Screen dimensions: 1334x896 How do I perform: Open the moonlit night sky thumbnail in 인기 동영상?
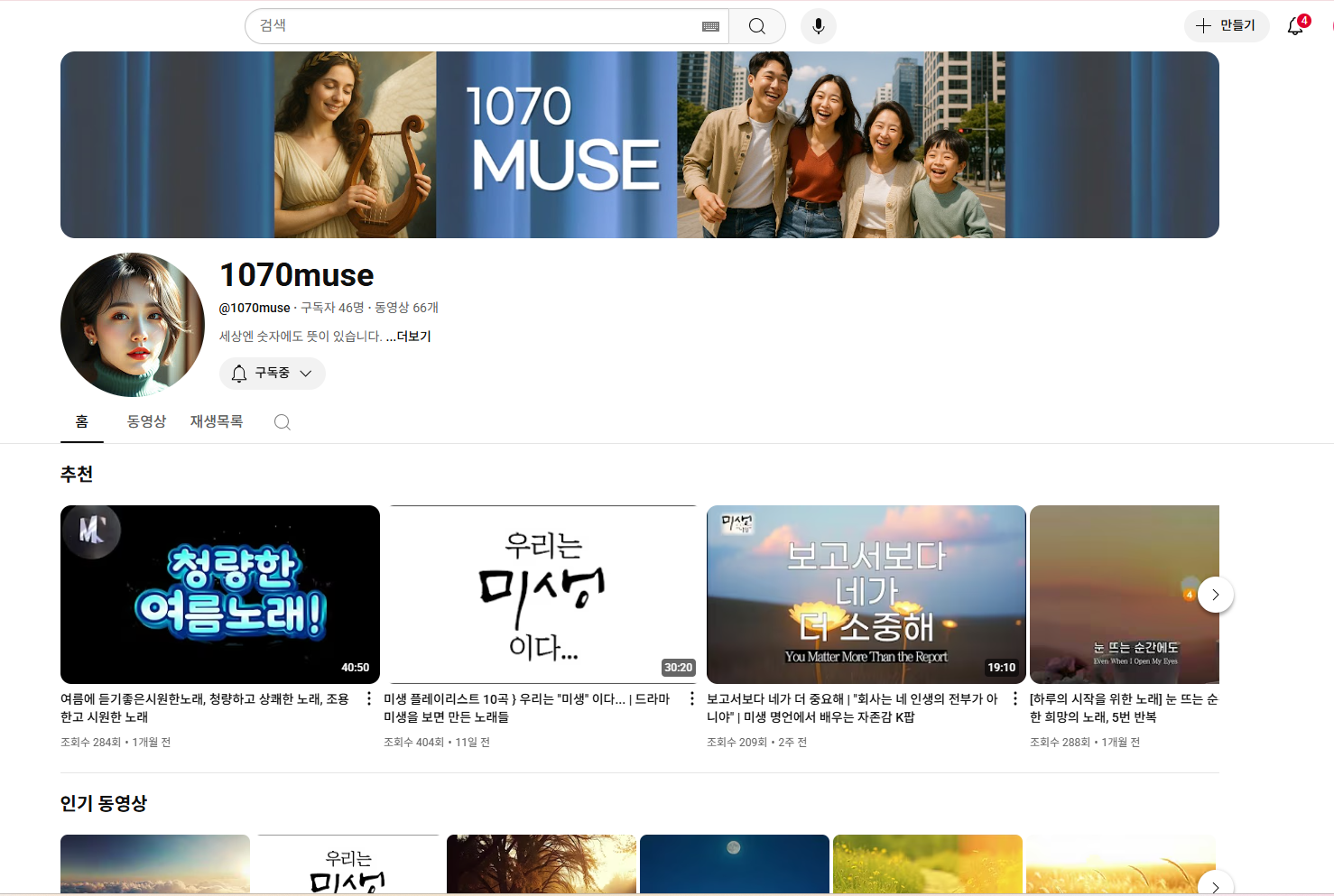pos(735,864)
